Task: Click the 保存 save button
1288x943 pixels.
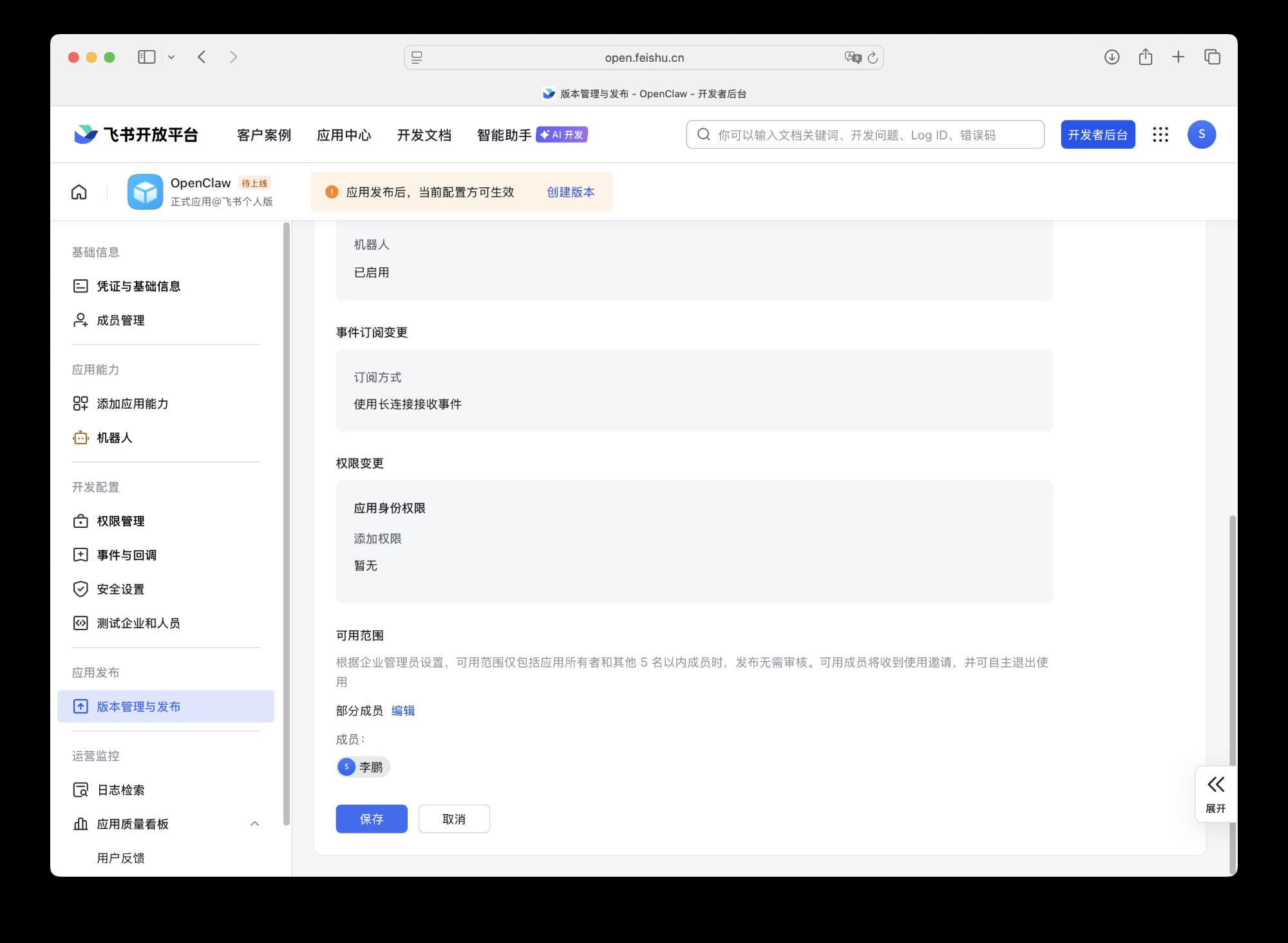Action: [371, 819]
